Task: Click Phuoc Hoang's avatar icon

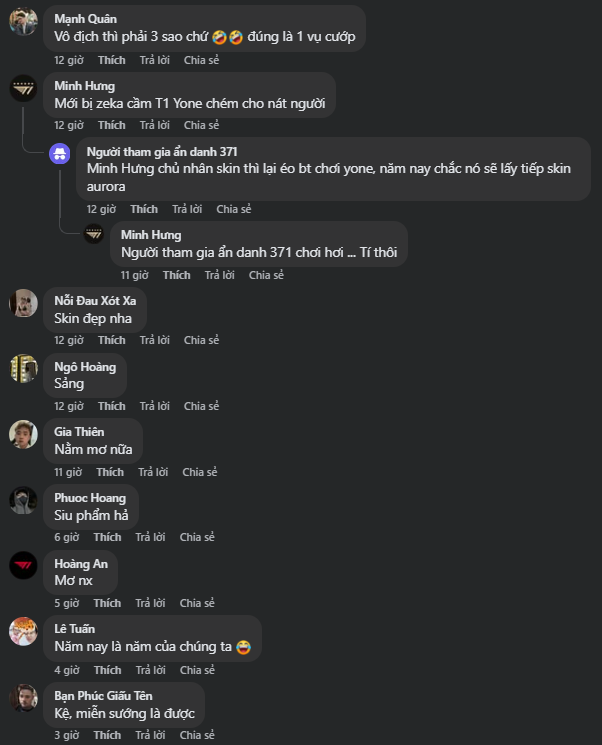Action: [23, 500]
